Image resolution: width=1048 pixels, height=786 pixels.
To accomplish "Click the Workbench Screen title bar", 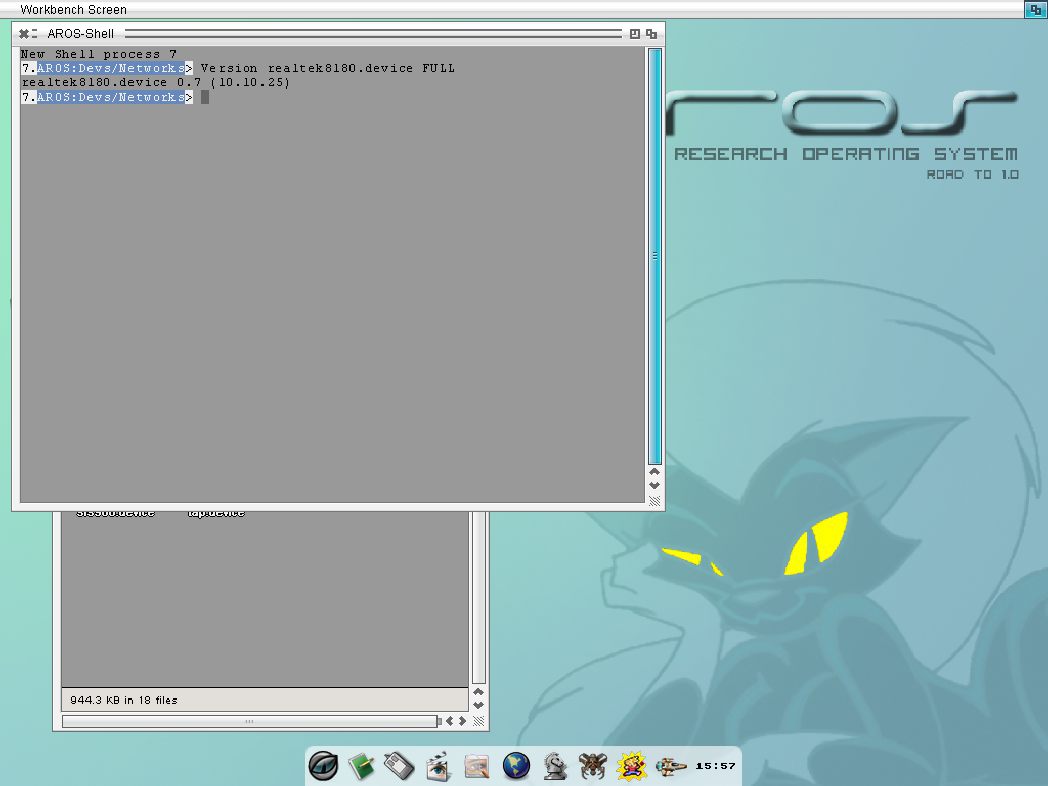I will [500, 9].
